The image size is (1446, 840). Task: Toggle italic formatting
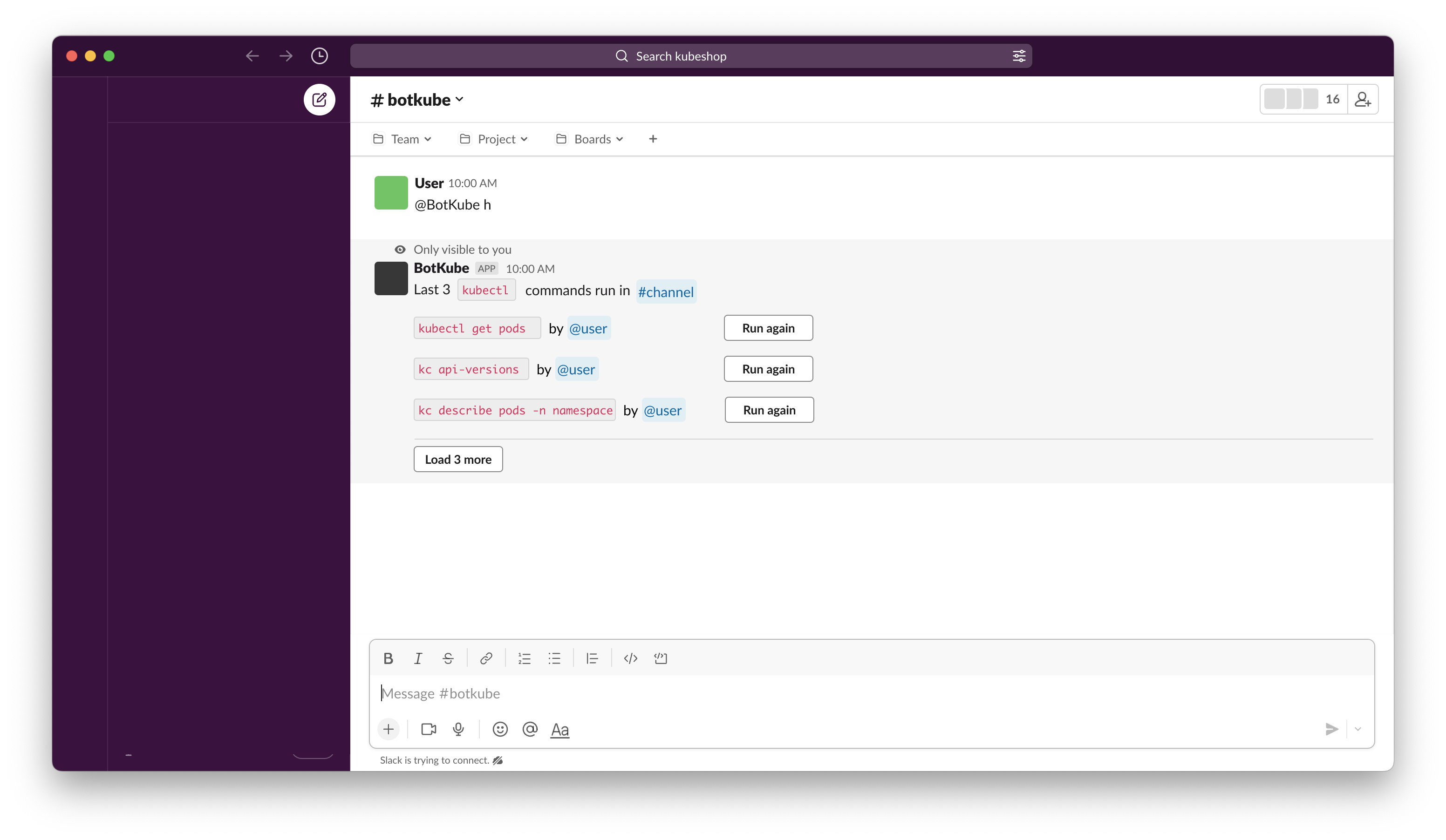(418, 658)
